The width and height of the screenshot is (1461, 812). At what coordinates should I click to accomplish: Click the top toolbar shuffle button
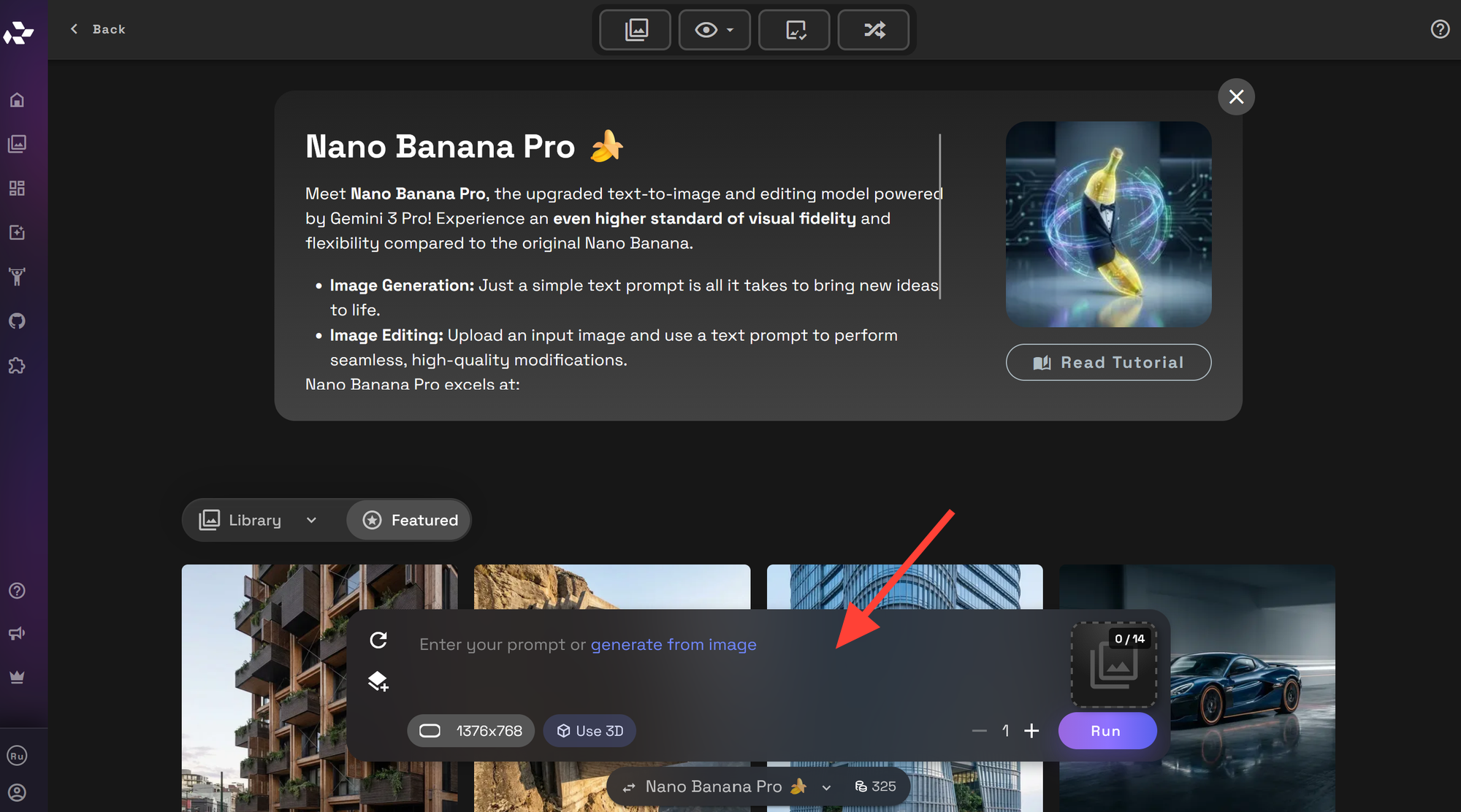[x=874, y=30]
